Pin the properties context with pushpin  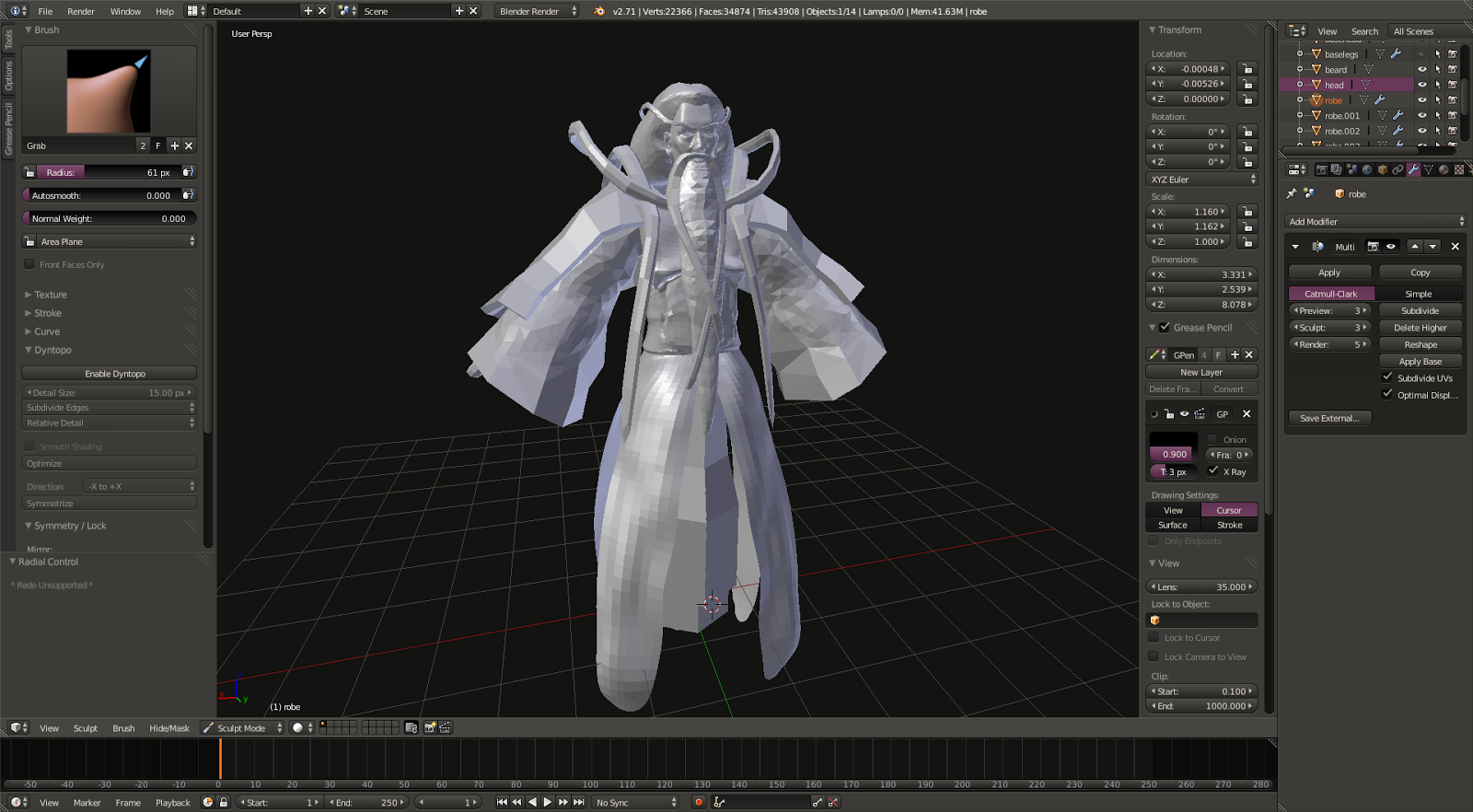(x=1292, y=193)
